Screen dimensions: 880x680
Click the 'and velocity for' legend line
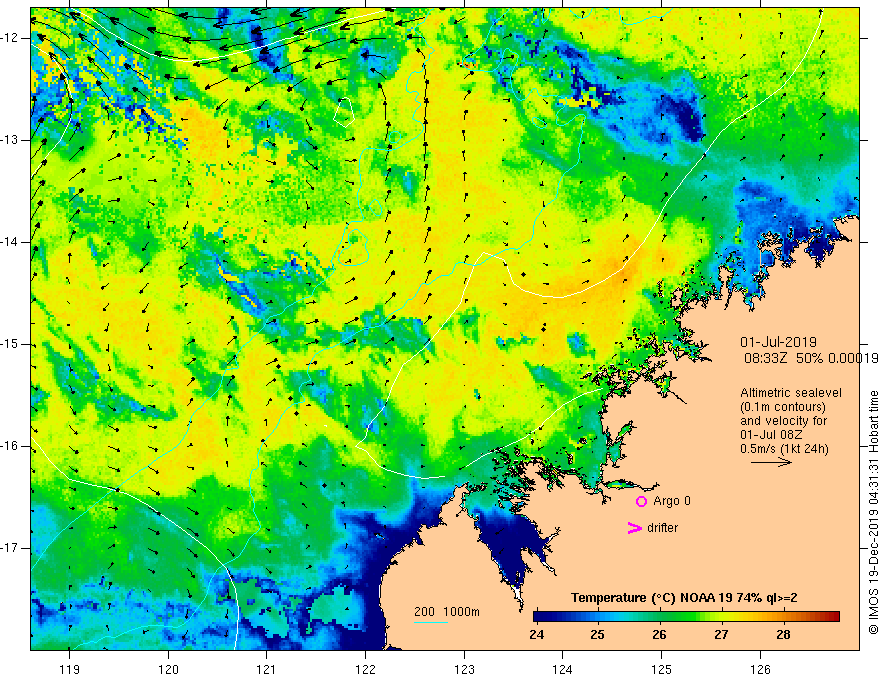[783, 421]
